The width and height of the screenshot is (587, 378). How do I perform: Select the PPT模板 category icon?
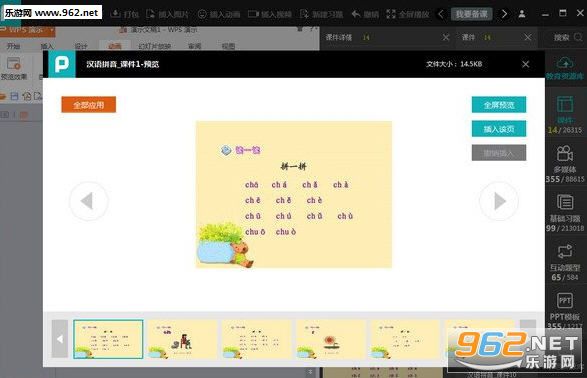click(565, 301)
